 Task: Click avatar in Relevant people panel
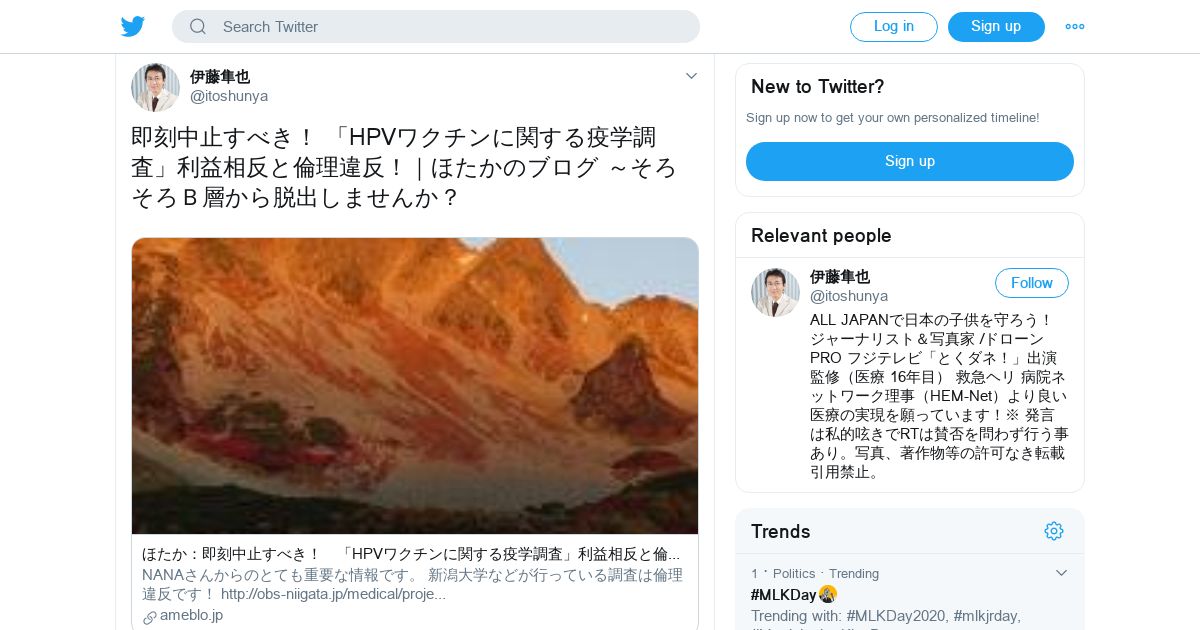click(775, 292)
